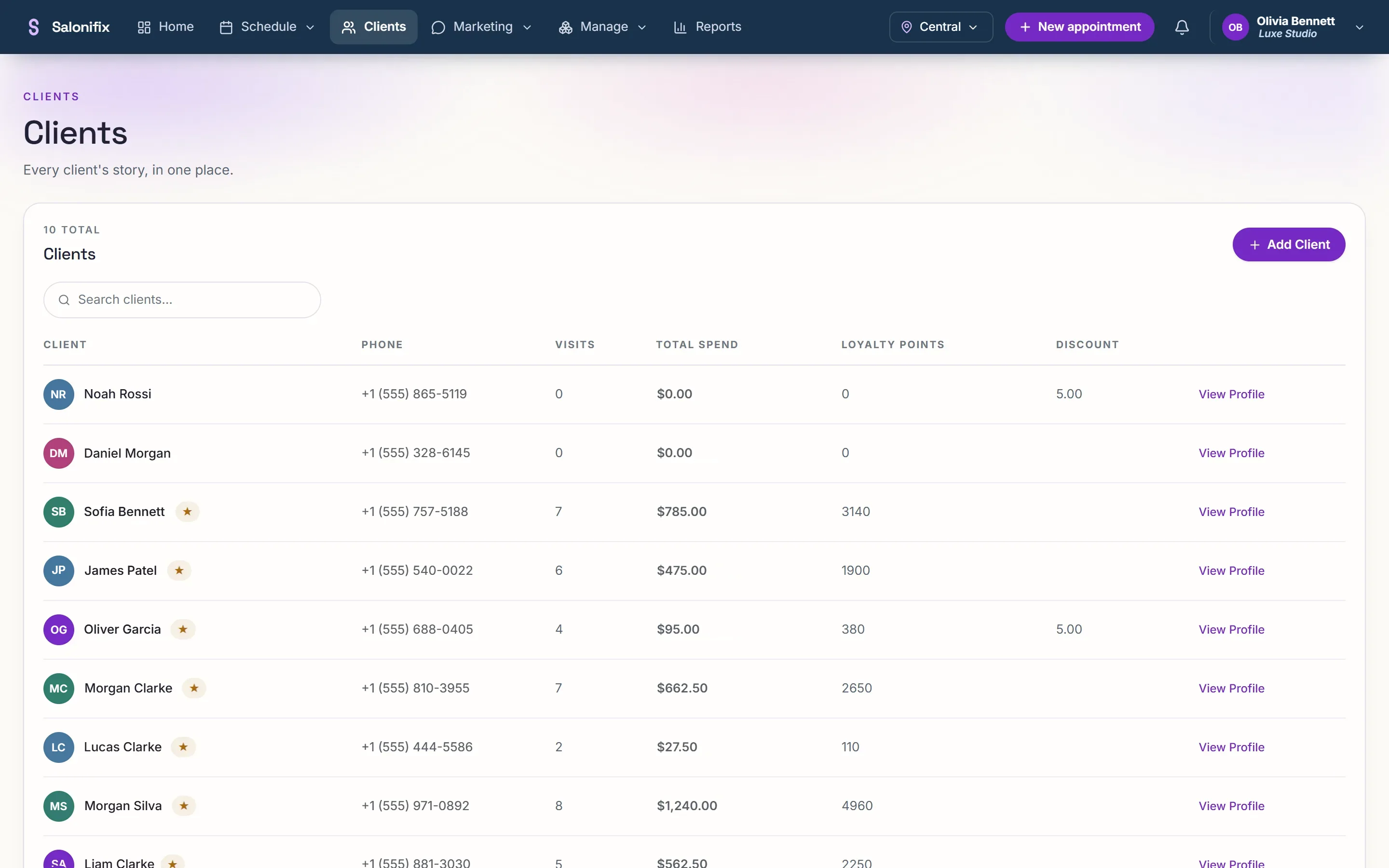Open View Profile for Morgan Clarke

[x=1231, y=688]
